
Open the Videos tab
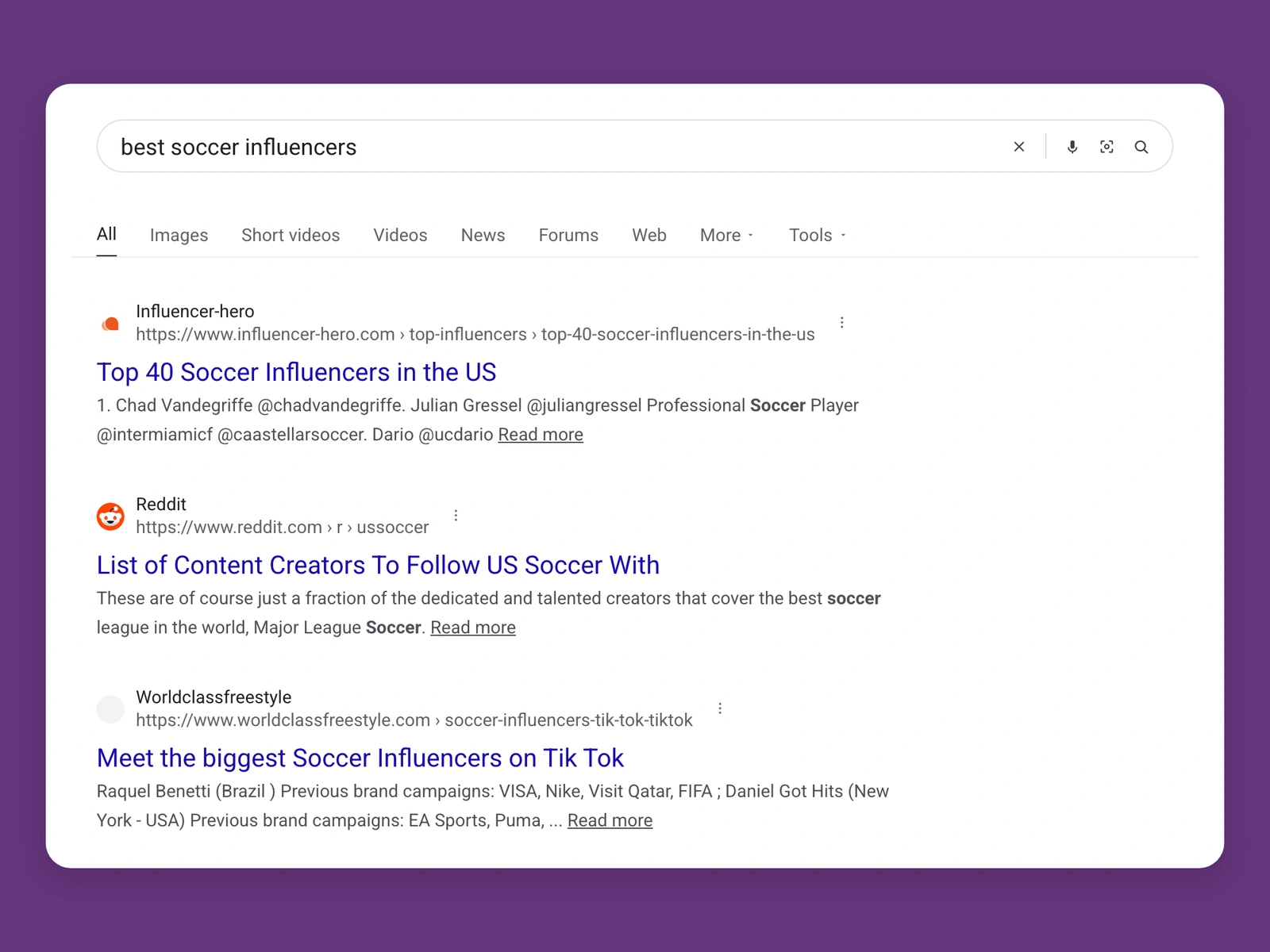point(400,236)
